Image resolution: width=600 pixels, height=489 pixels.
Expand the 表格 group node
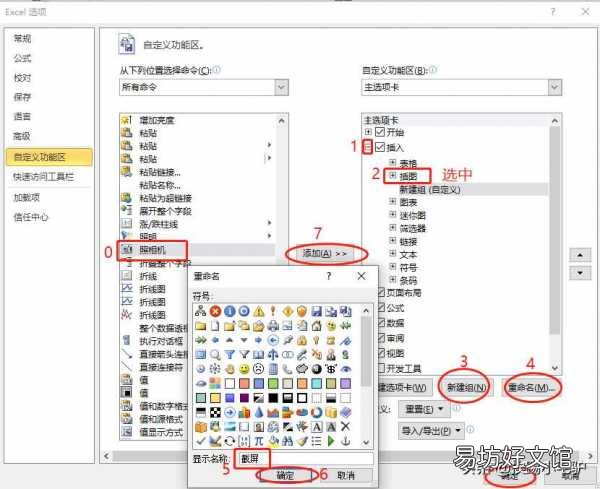tap(392, 162)
